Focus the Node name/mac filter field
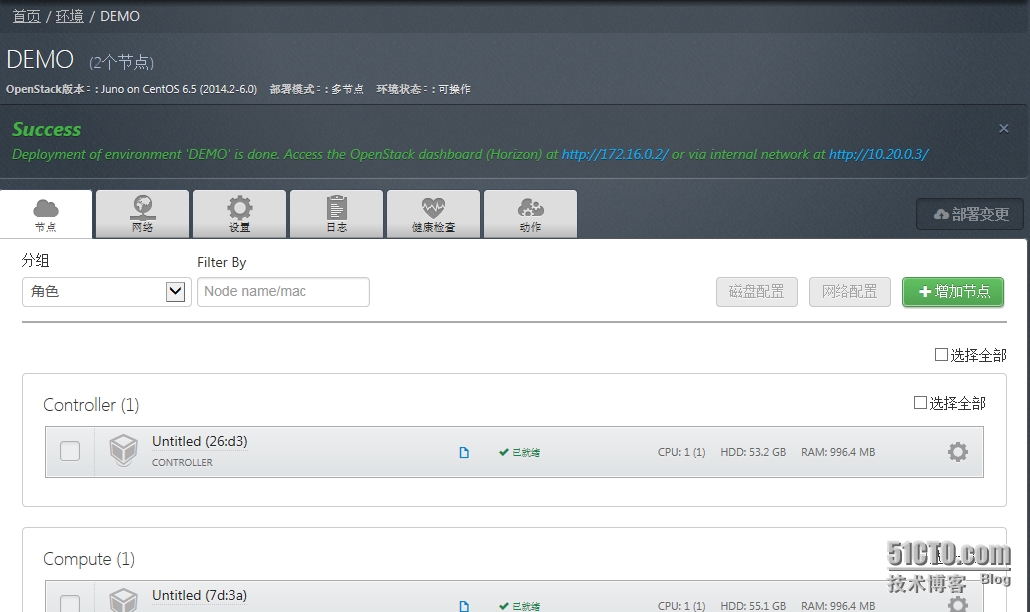1030x612 pixels. tap(283, 292)
